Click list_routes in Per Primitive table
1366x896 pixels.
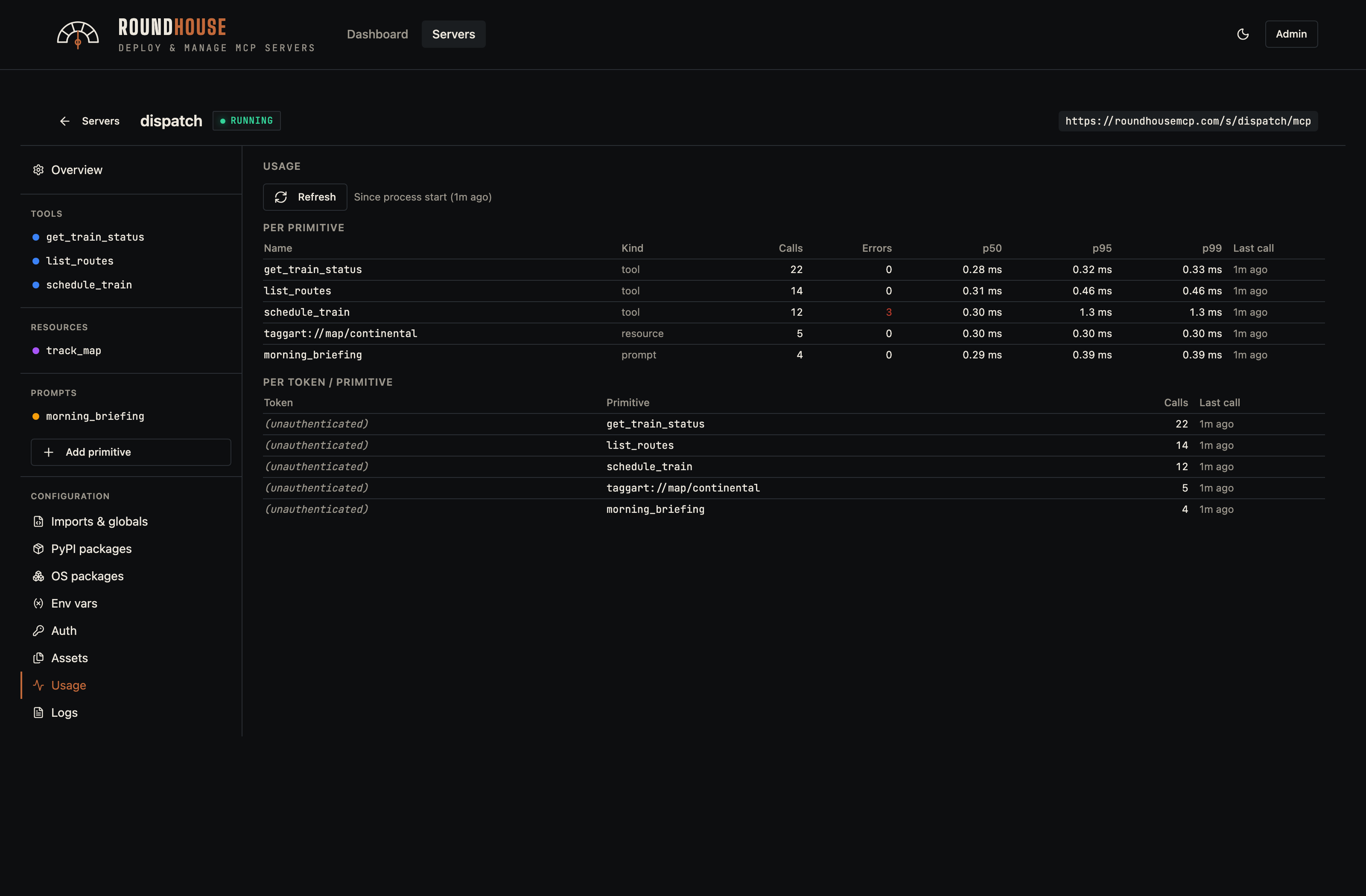click(x=297, y=291)
